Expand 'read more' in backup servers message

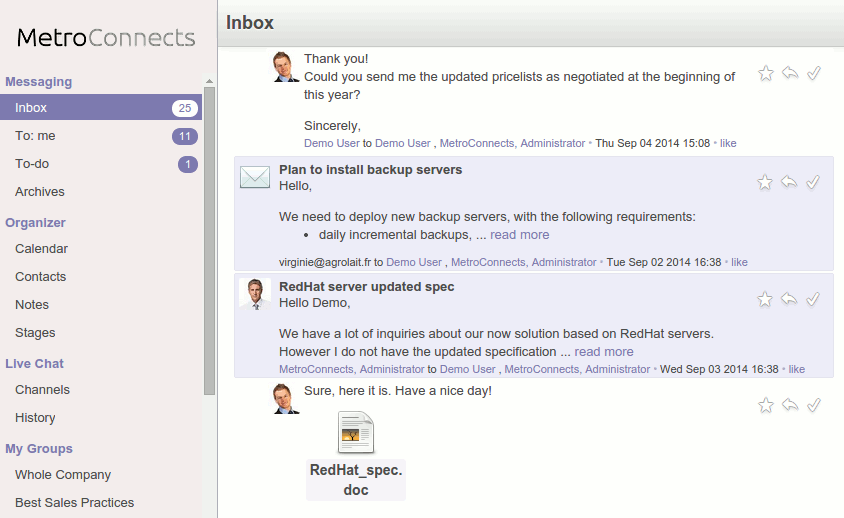click(x=519, y=235)
